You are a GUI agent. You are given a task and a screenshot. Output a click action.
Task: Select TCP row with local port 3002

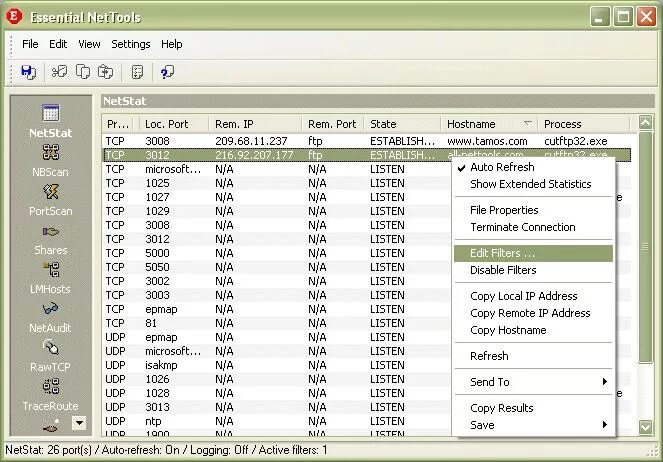click(x=277, y=281)
